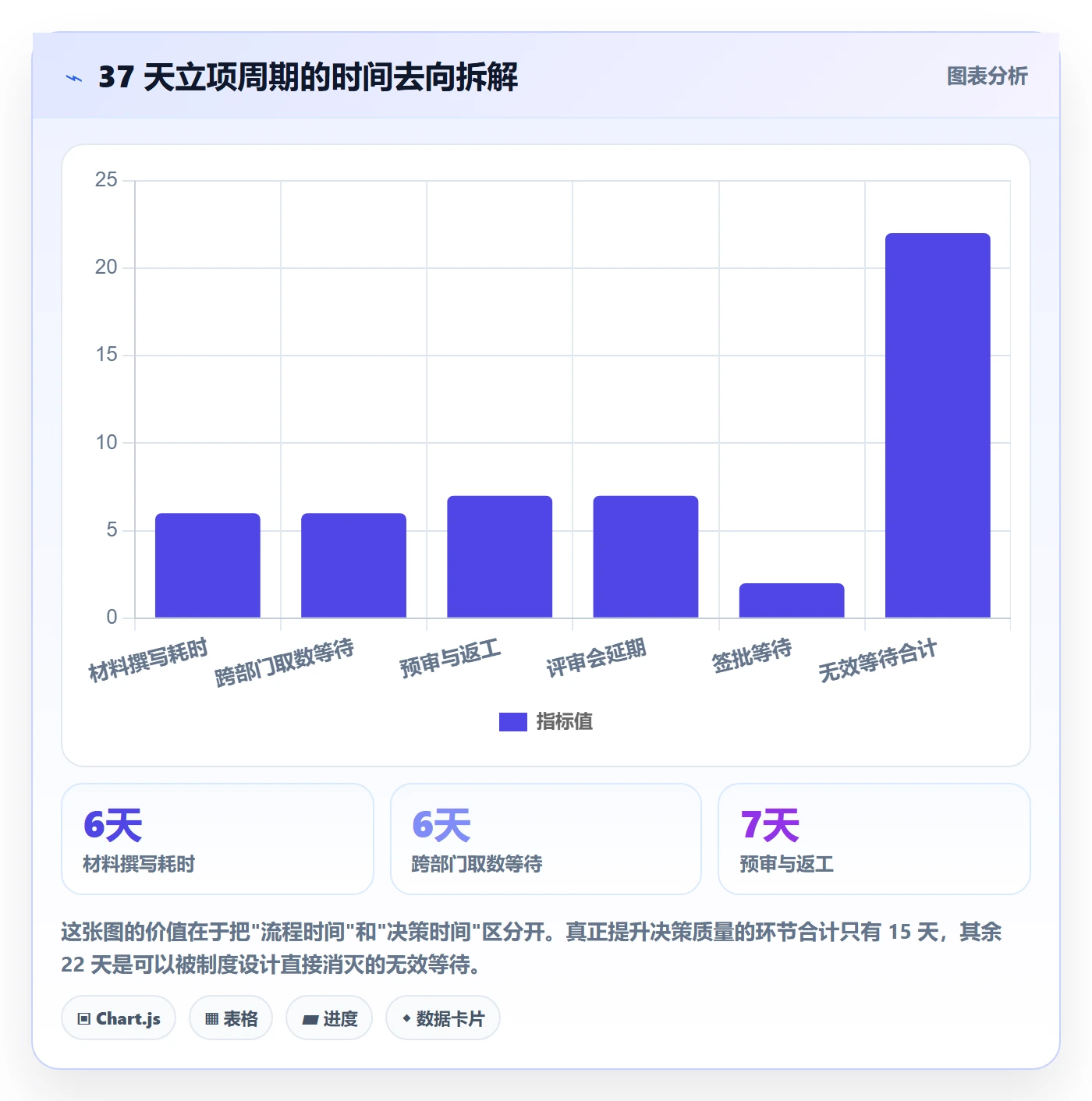Click the 进度 tag chip
Viewport: 1092px width, 1101px height.
329,1018
